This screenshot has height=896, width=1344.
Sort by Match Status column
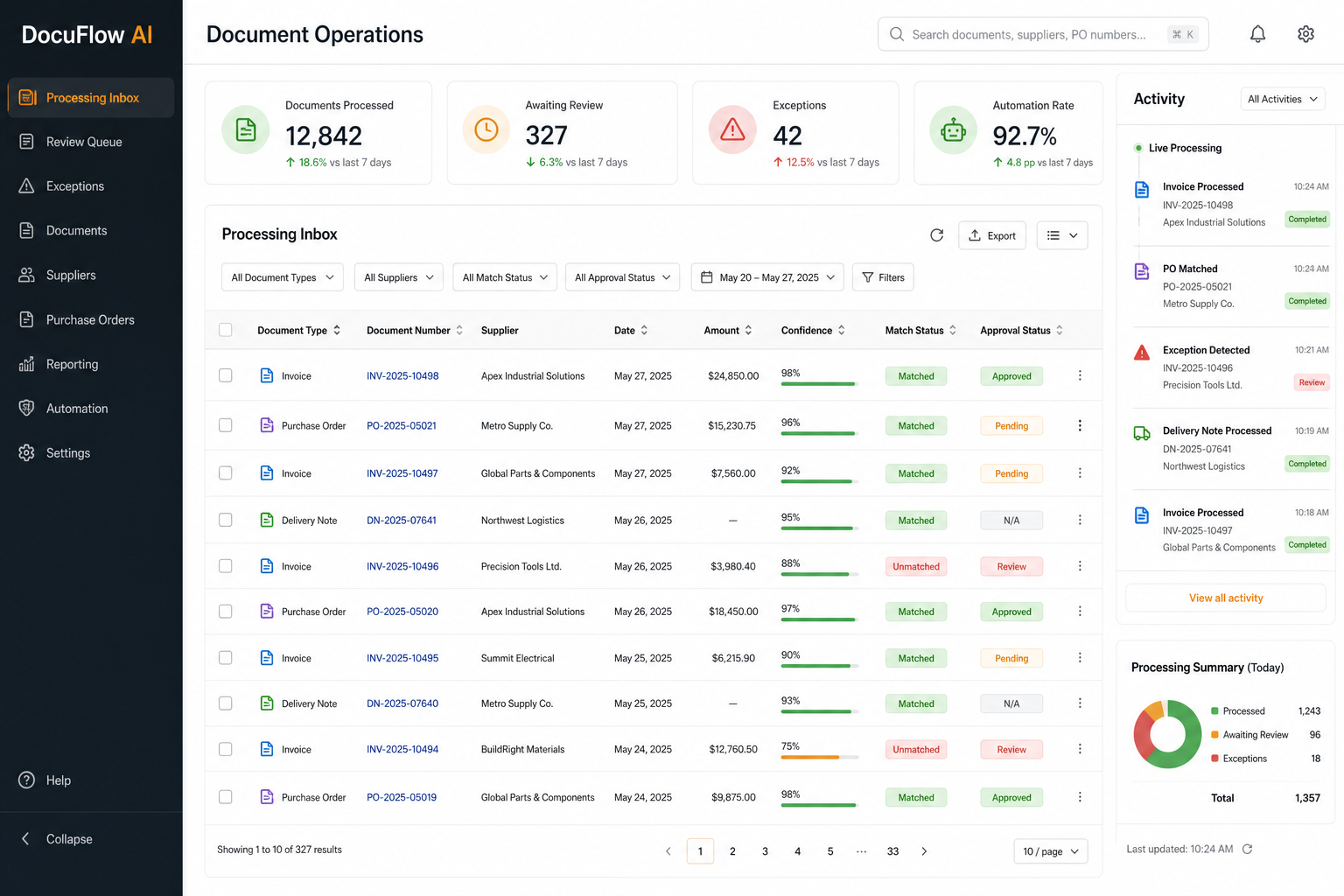click(x=952, y=330)
